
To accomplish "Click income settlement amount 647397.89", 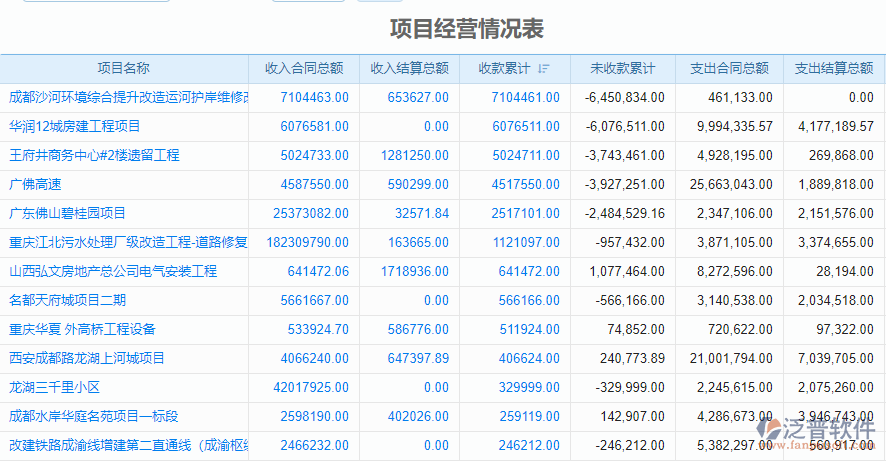I will [x=418, y=358].
